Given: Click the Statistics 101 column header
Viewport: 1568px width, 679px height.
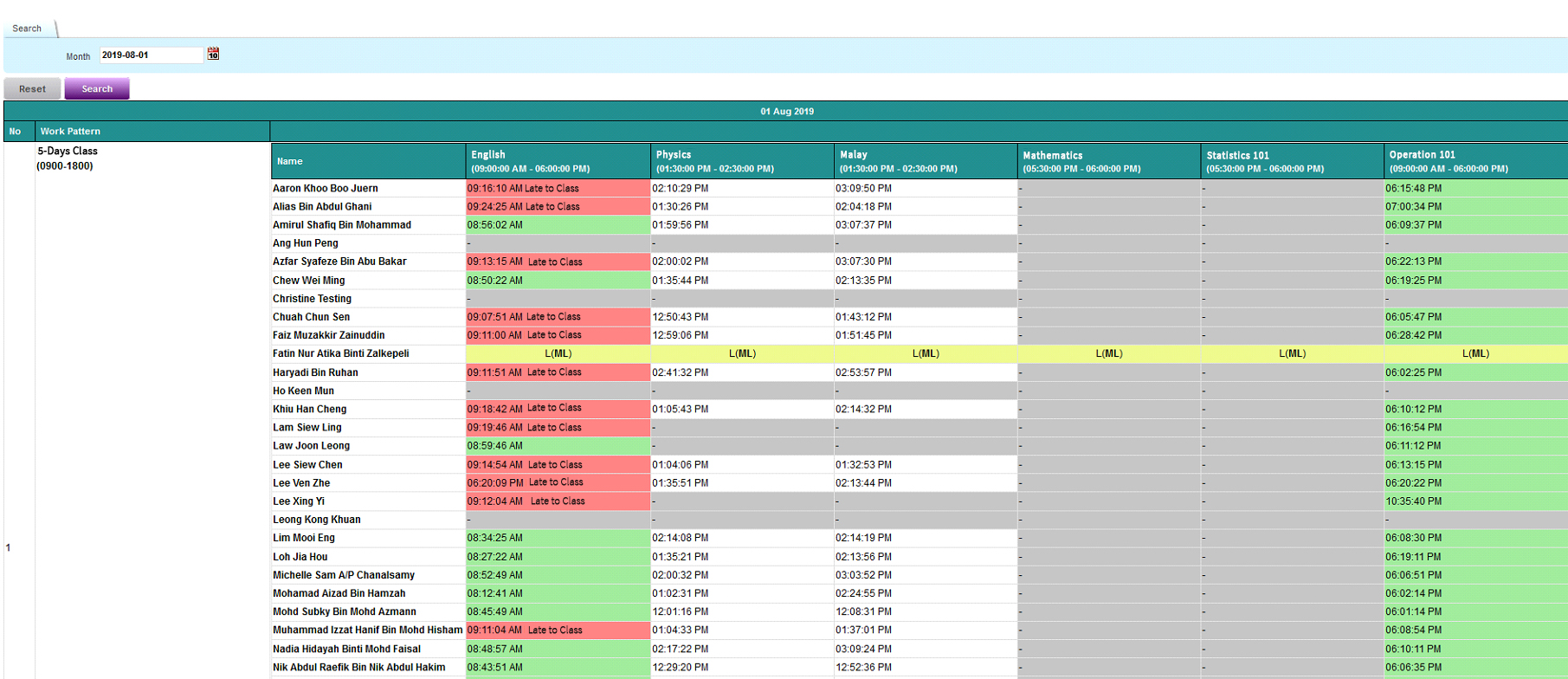Looking at the screenshot, I should click(x=1292, y=161).
